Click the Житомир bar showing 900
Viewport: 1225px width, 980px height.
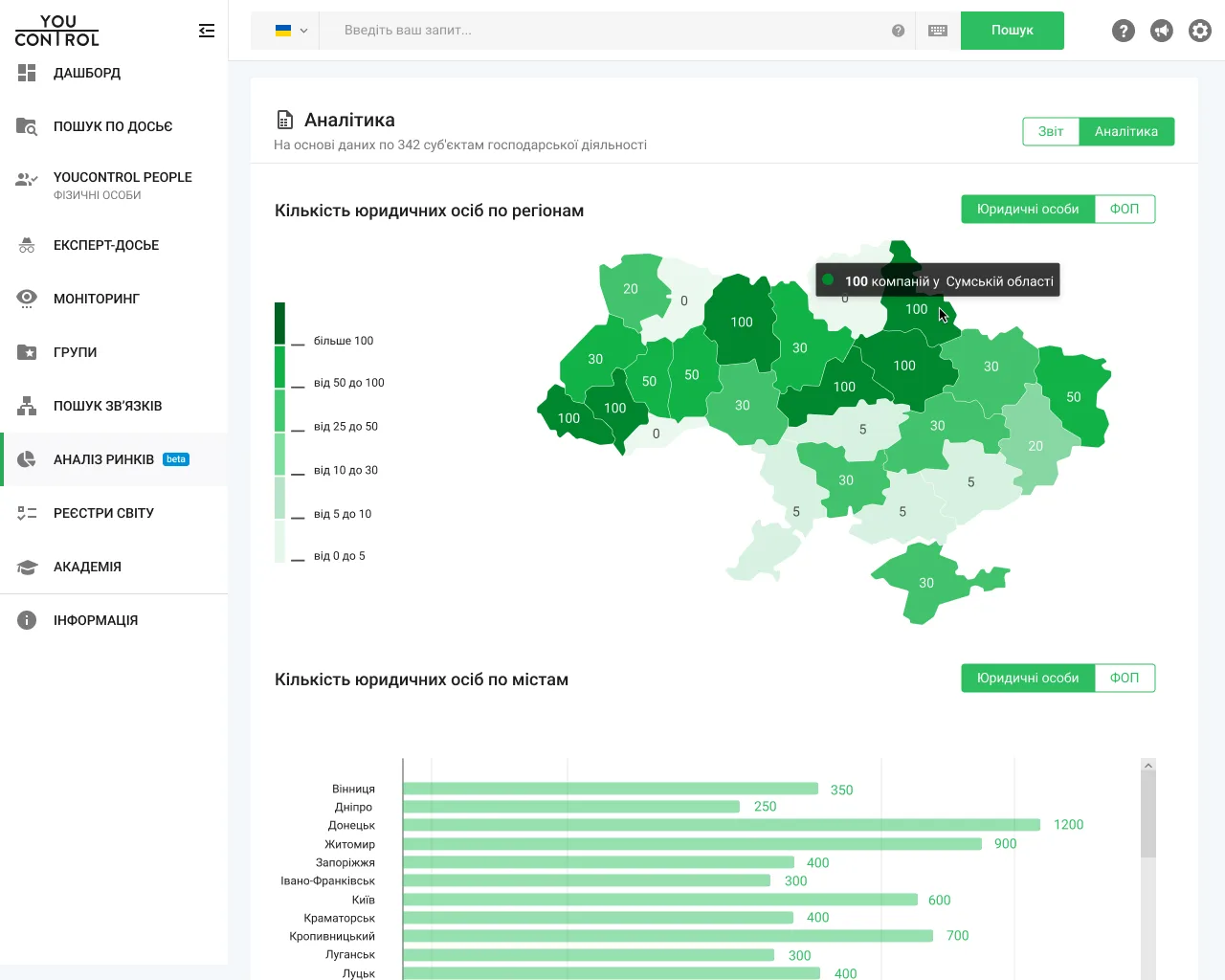click(x=693, y=844)
